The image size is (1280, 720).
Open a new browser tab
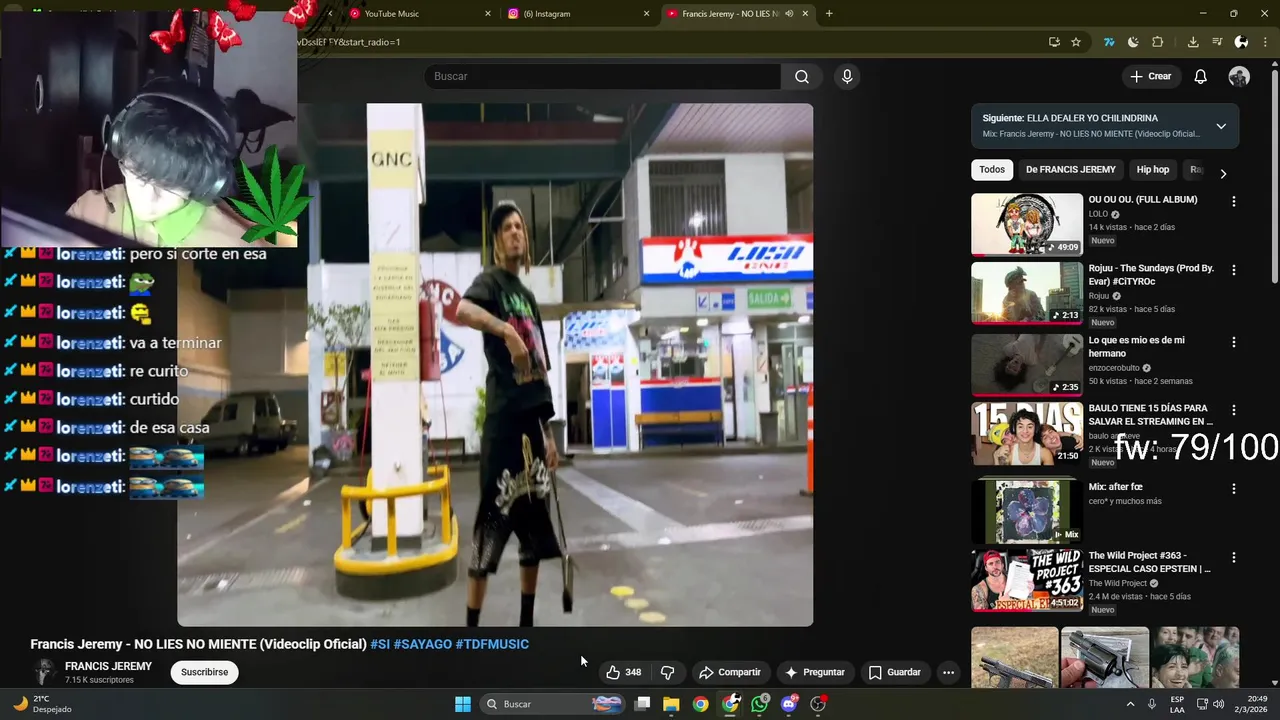pyautogui.click(x=829, y=14)
